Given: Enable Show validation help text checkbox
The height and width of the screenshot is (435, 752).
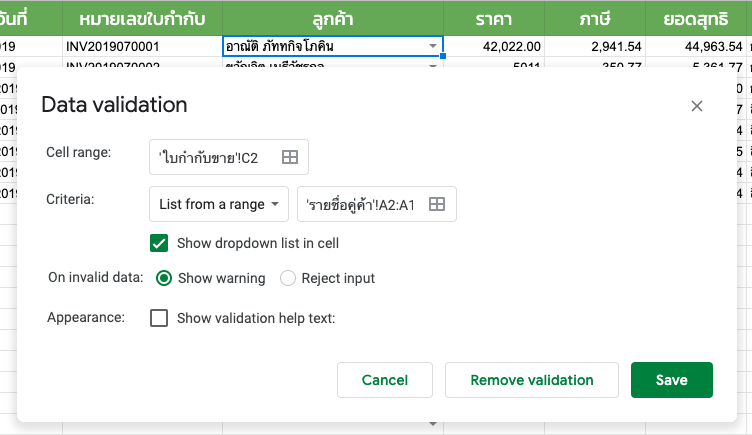Looking at the screenshot, I should [159, 318].
